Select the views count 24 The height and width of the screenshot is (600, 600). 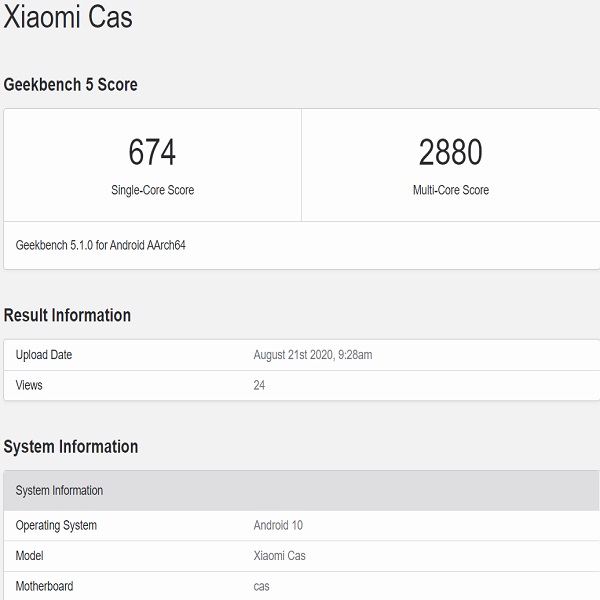(x=259, y=385)
